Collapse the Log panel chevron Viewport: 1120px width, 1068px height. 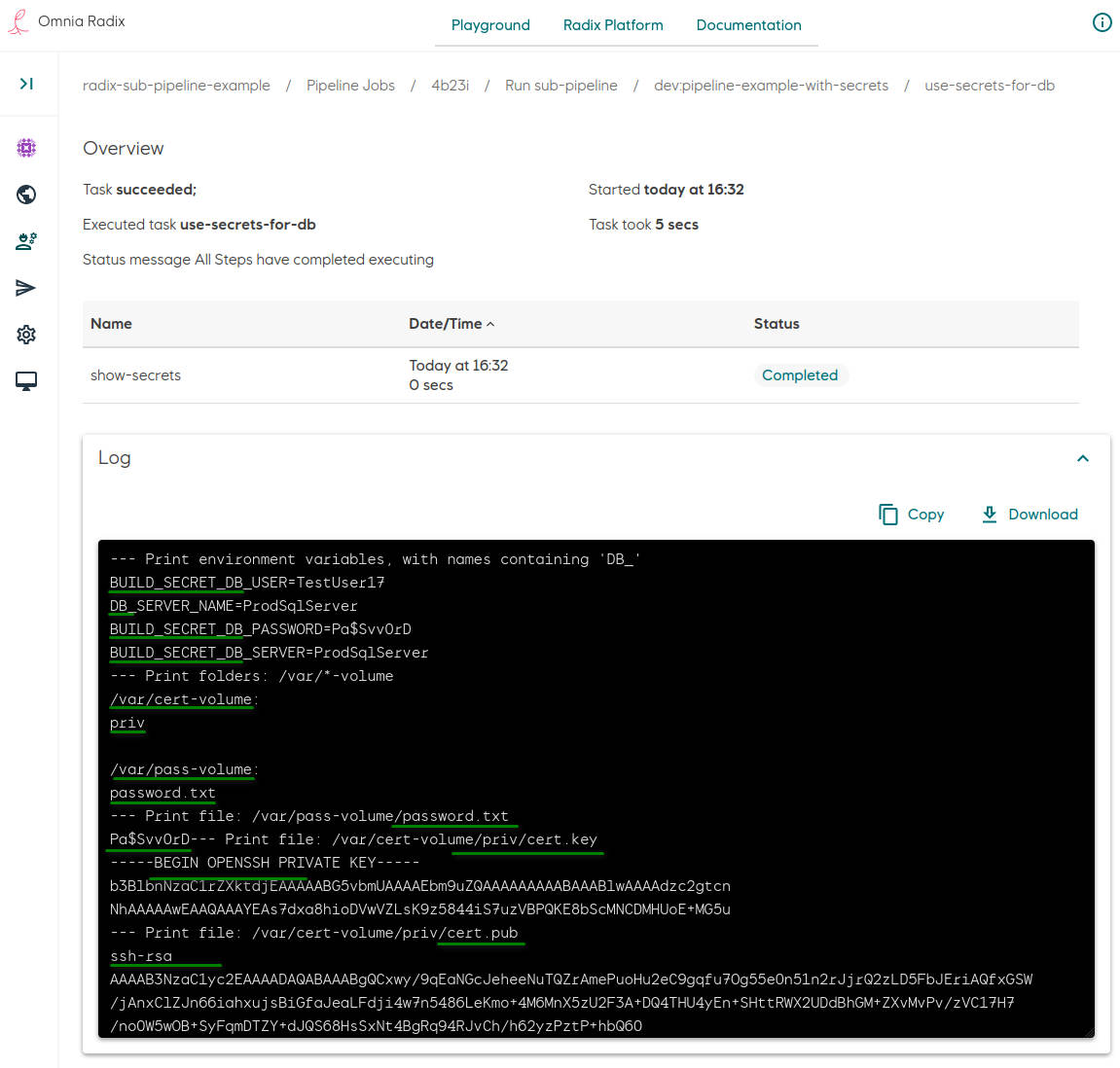point(1082,457)
